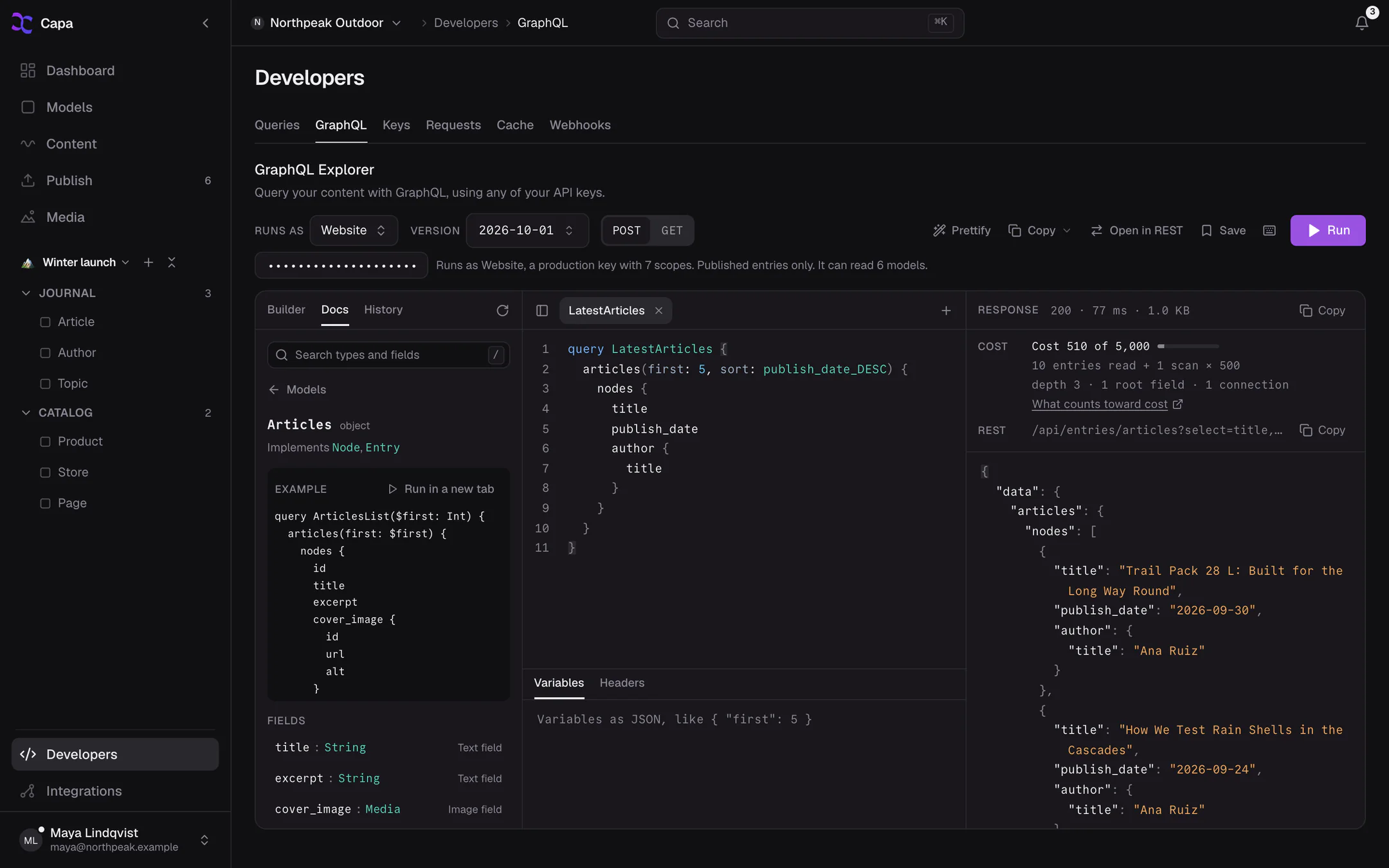1389x868 pixels.
Task: Click Run in a new tab
Action: pyautogui.click(x=441, y=489)
